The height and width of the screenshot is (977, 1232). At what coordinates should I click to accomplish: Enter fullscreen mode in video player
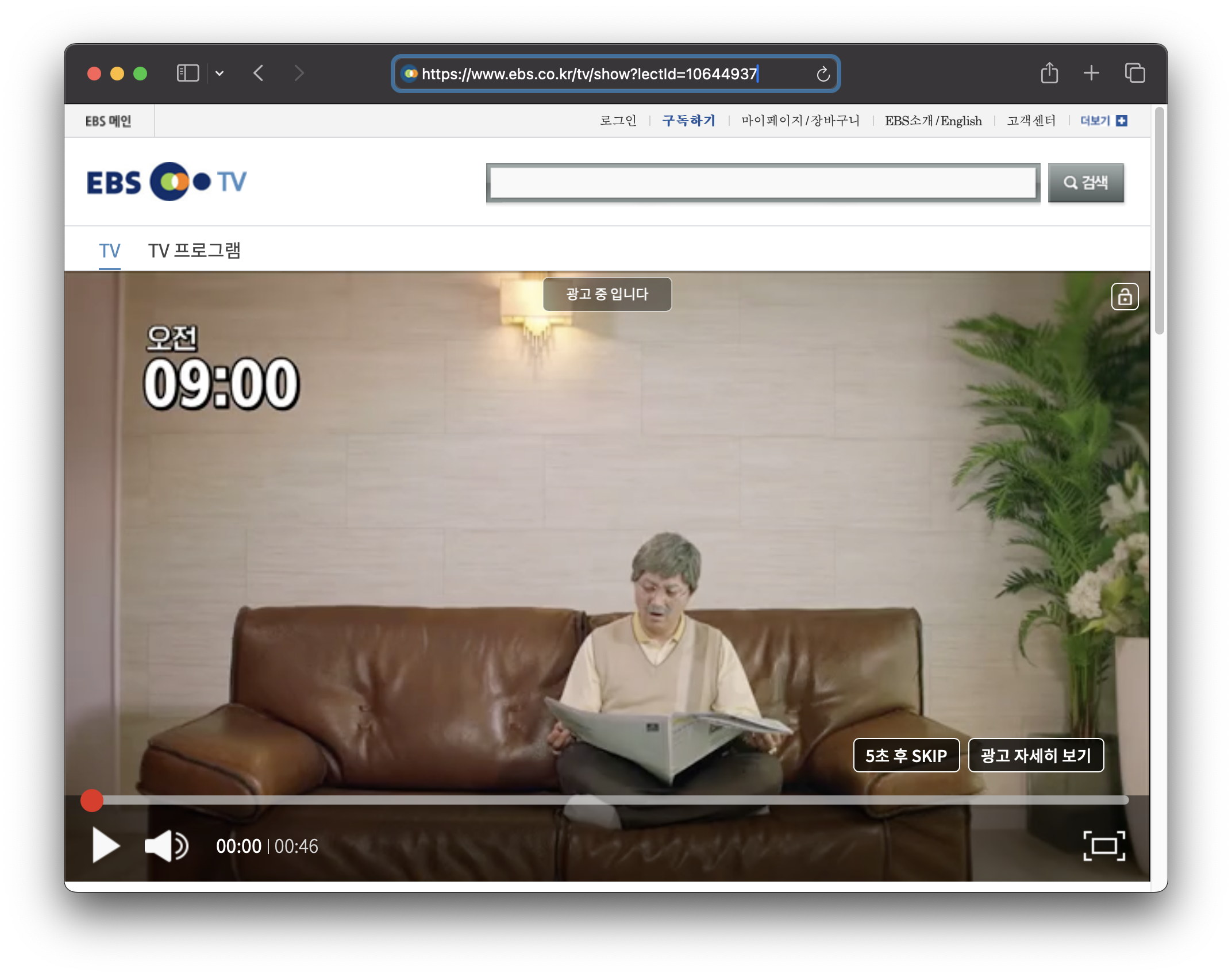tap(1104, 845)
